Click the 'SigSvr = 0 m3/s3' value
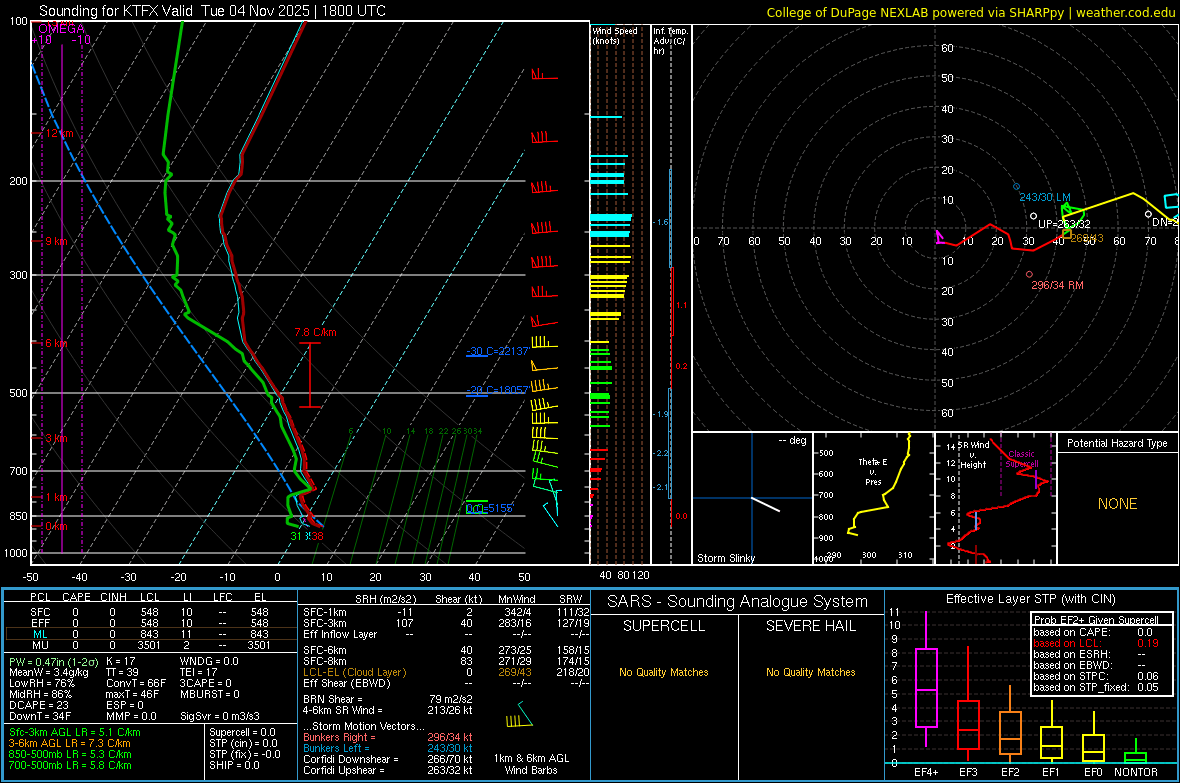 [x=220, y=717]
